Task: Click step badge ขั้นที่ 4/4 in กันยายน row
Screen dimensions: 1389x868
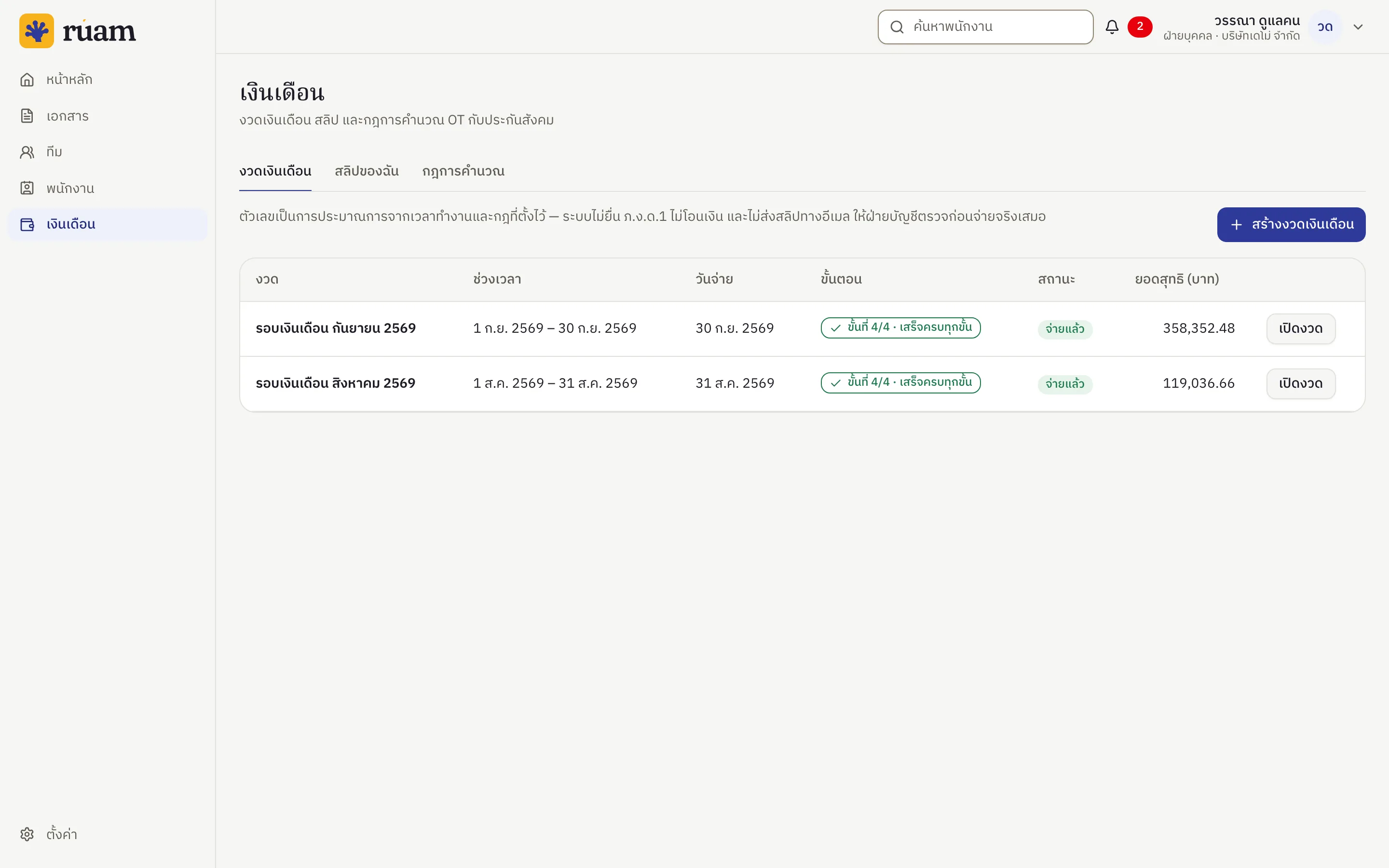Action: pos(900,328)
